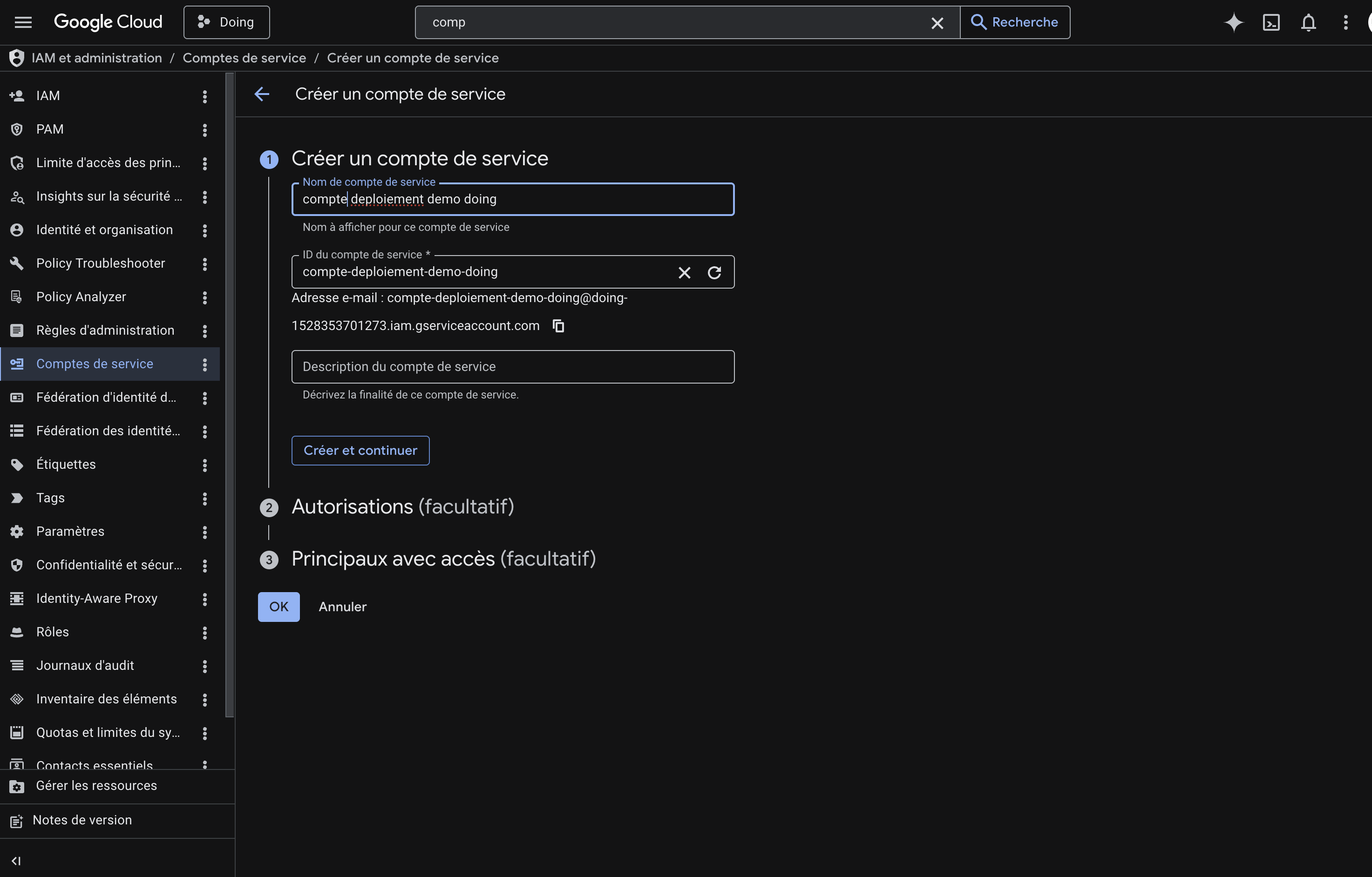This screenshot has height=877, width=1372.
Task: Clear the search box text
Action: point(937,23)
